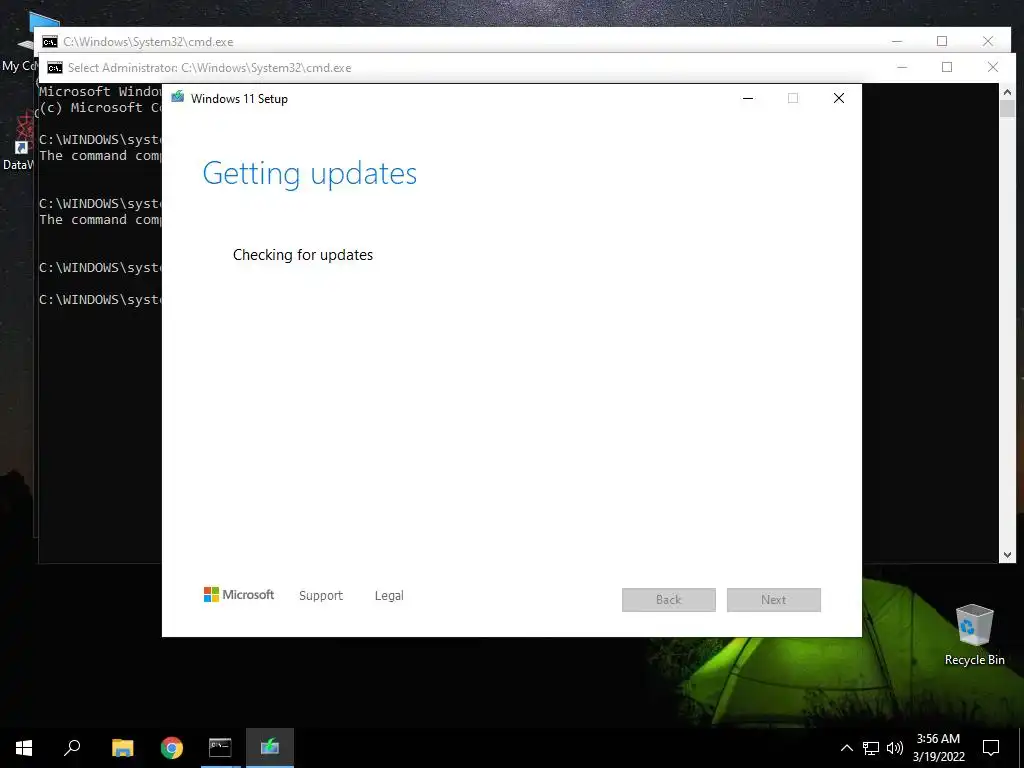
Task: Open the volume tray icon
Action: tap(895, 748)
